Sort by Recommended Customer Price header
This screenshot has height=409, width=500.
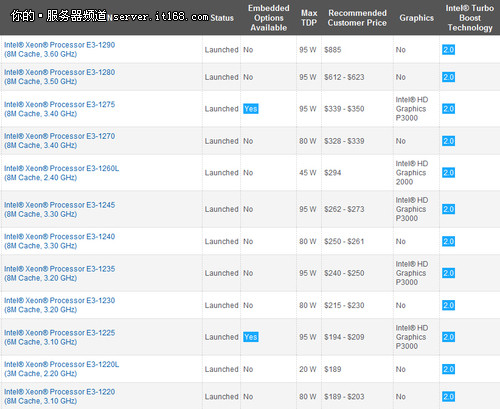(x=357, y=18)
